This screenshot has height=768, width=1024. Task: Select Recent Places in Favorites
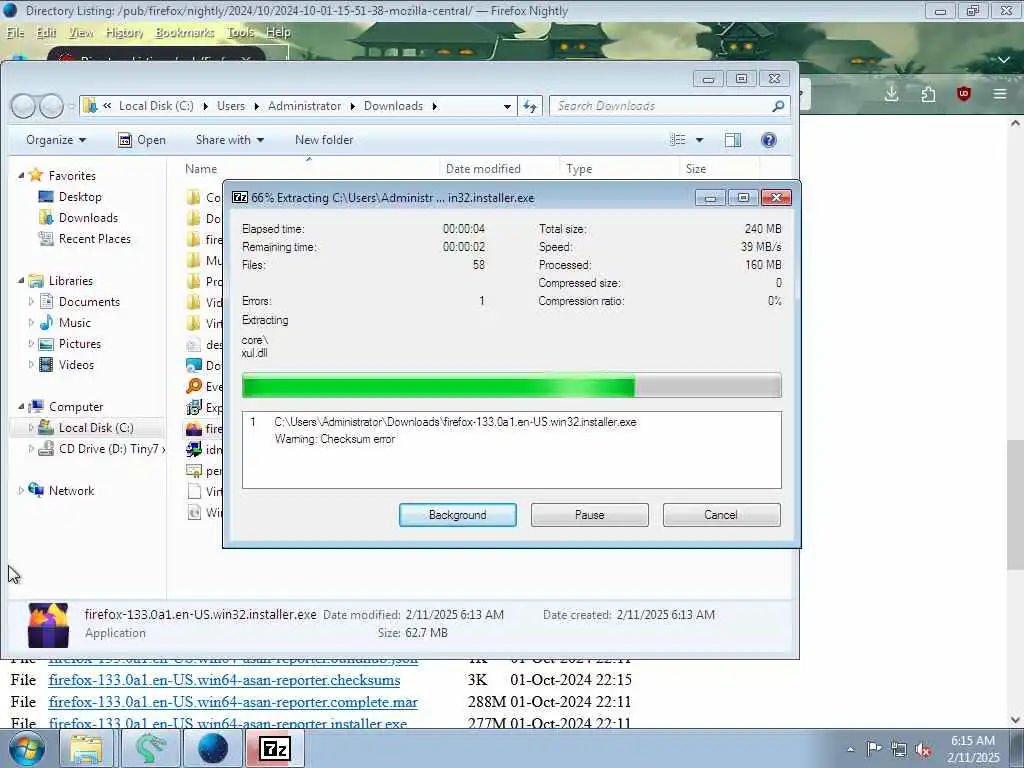click(x=84, y=238)
